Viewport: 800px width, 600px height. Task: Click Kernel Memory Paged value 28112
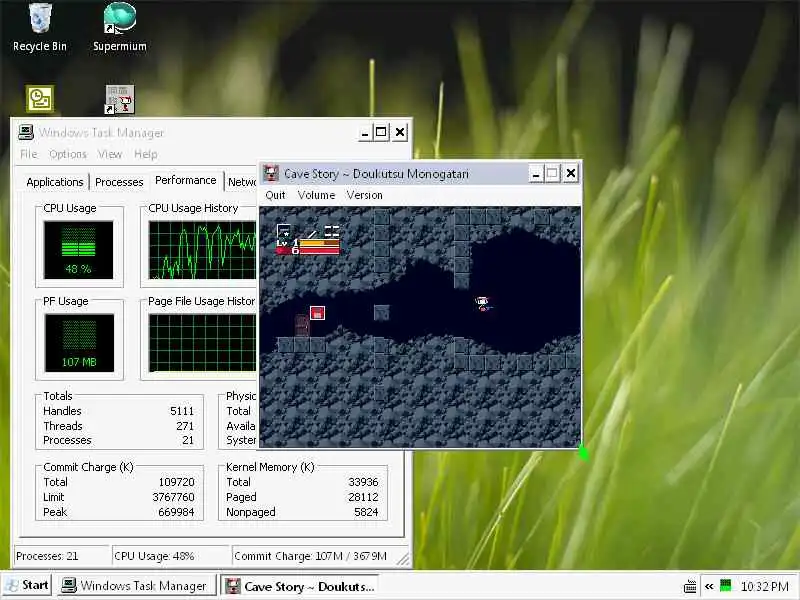[x=363, y=497]
